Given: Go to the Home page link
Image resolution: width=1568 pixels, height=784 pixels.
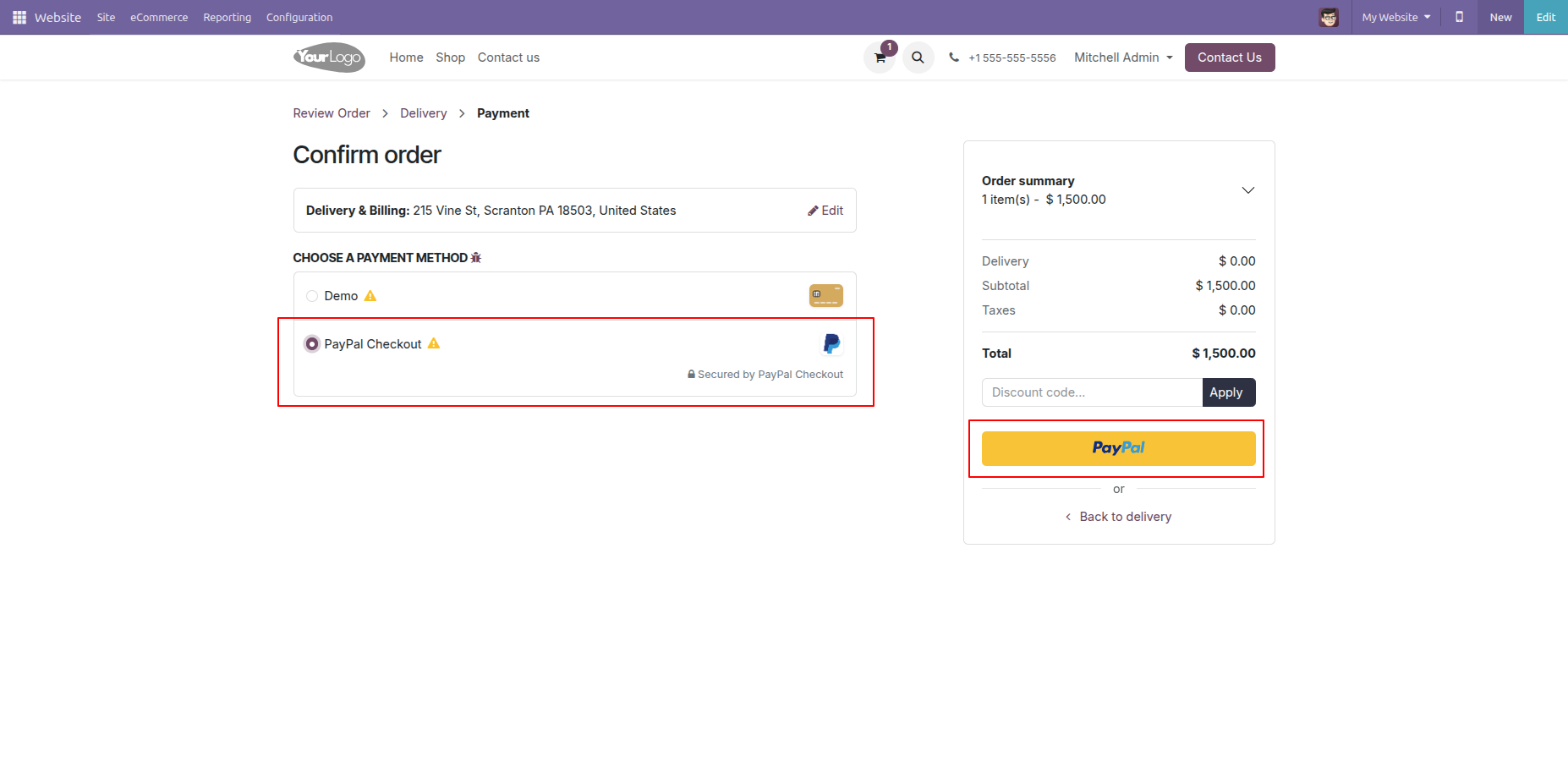Looking at the screenshot, I should tap(406, 58).
